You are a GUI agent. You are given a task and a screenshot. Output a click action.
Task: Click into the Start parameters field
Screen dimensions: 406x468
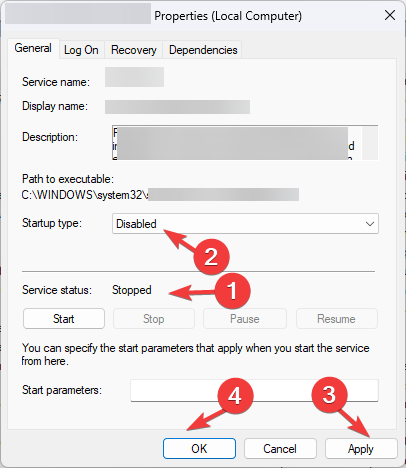[254, 390]
